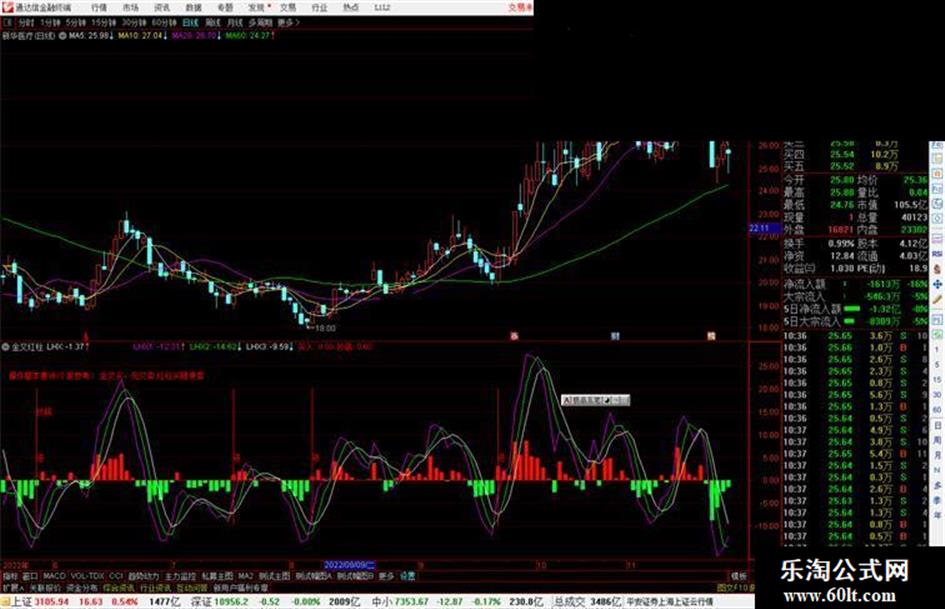Open the 发现 menu
This screenshot has width=945, height=609.
[257, 7]
